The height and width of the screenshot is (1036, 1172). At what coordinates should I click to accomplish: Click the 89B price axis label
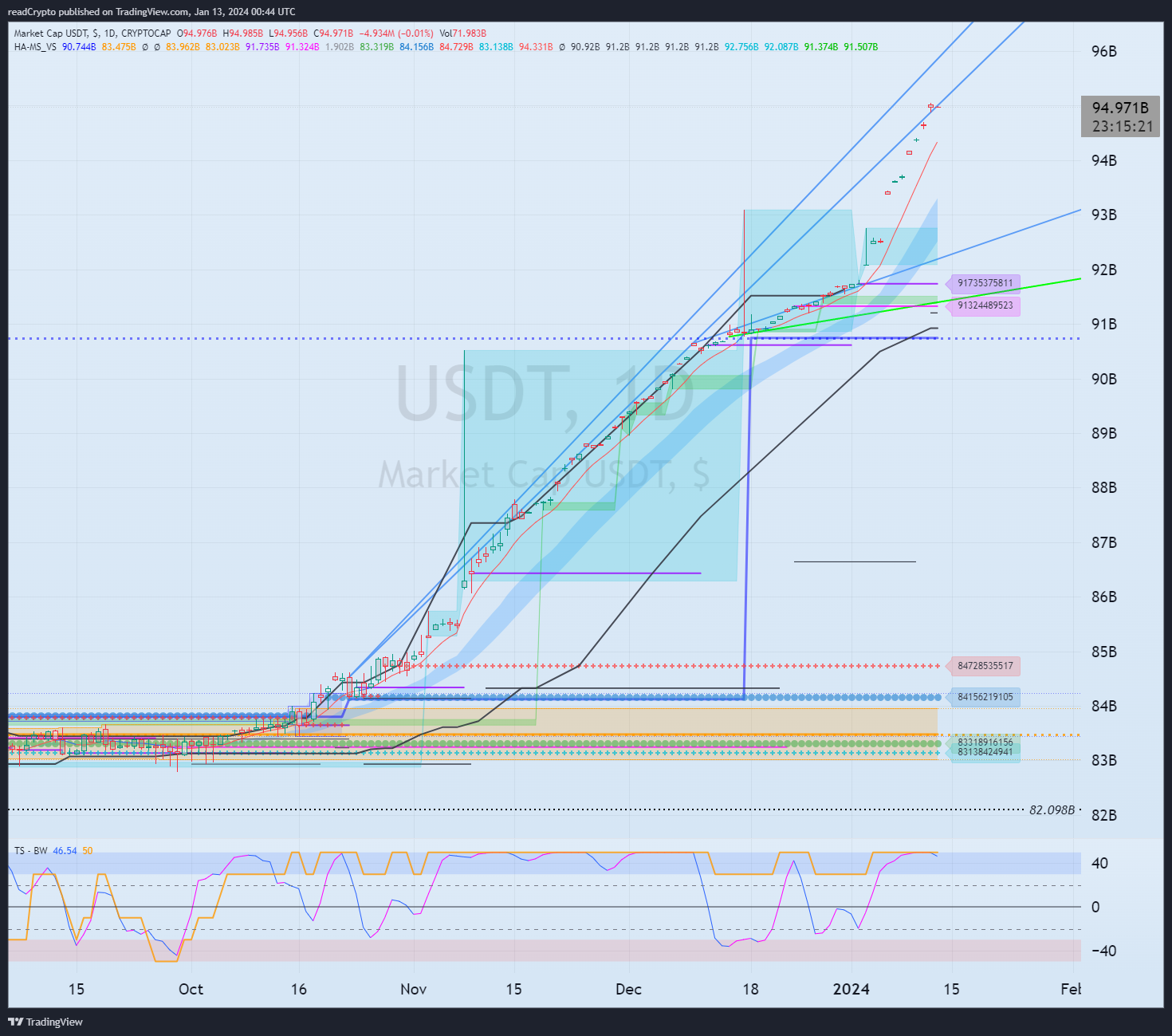coord(1103,433)
